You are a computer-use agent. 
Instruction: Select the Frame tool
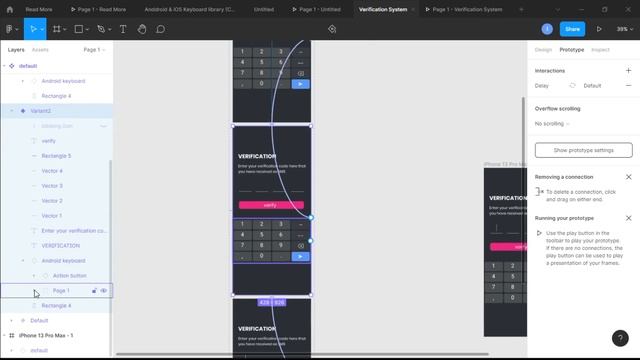point(57,29)
